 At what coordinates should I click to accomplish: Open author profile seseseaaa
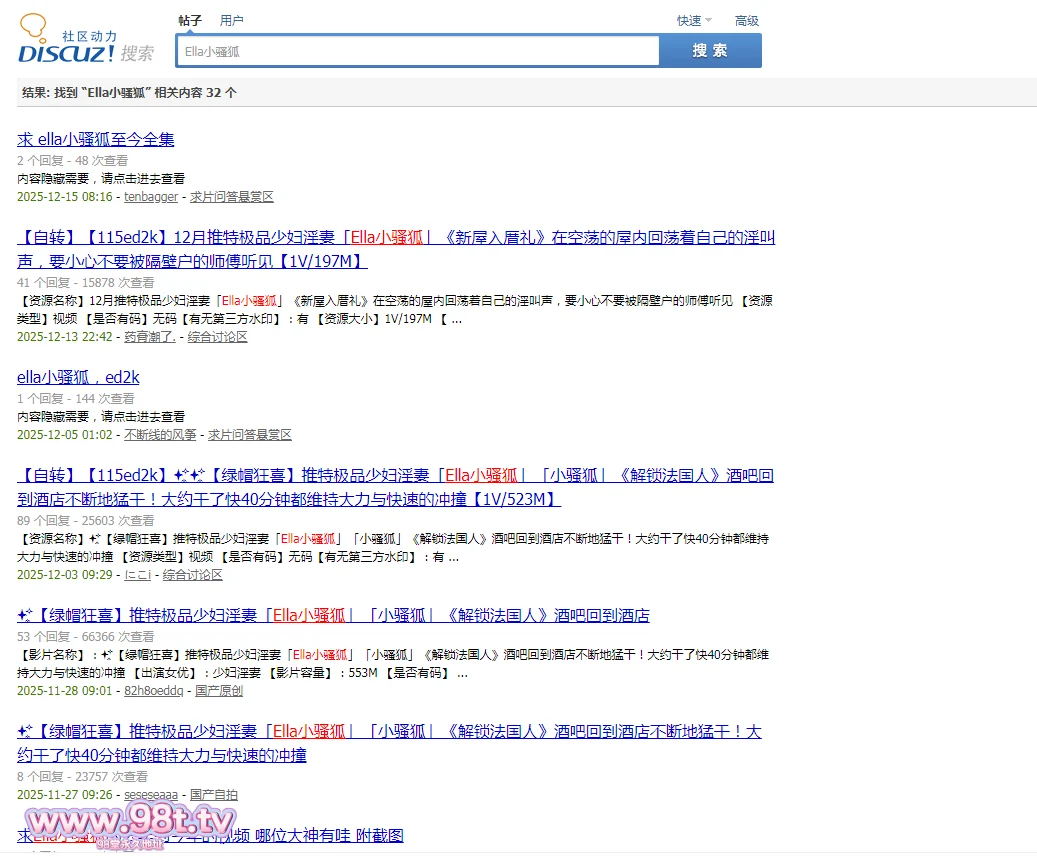coord(150,795)
